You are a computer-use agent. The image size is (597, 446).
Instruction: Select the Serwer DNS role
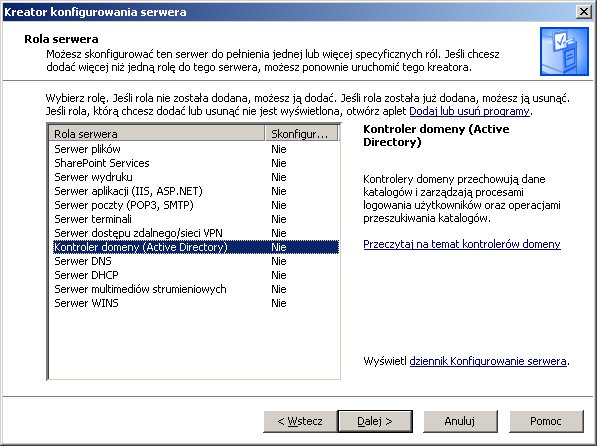click(194, 261)
